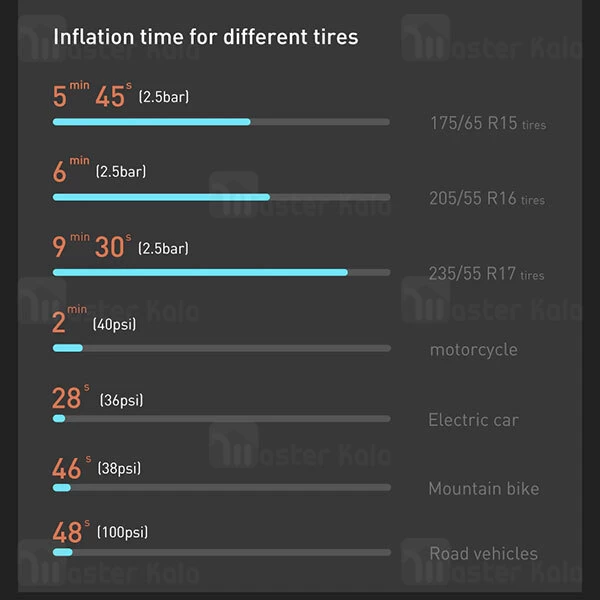Click the "235/55 R17 tires" label
Screen dimensions: 600x600
tap(487, 274)
